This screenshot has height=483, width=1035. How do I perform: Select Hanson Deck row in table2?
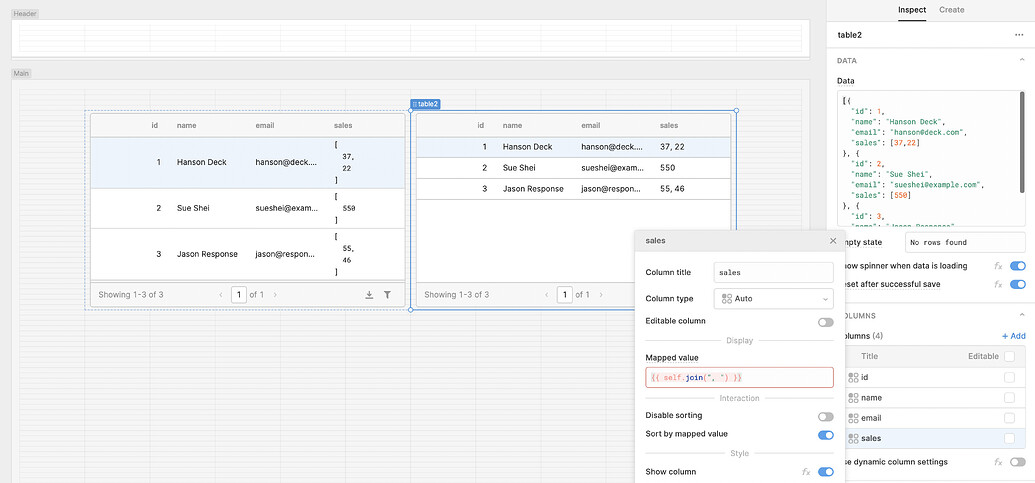click(x=574, y=147)
